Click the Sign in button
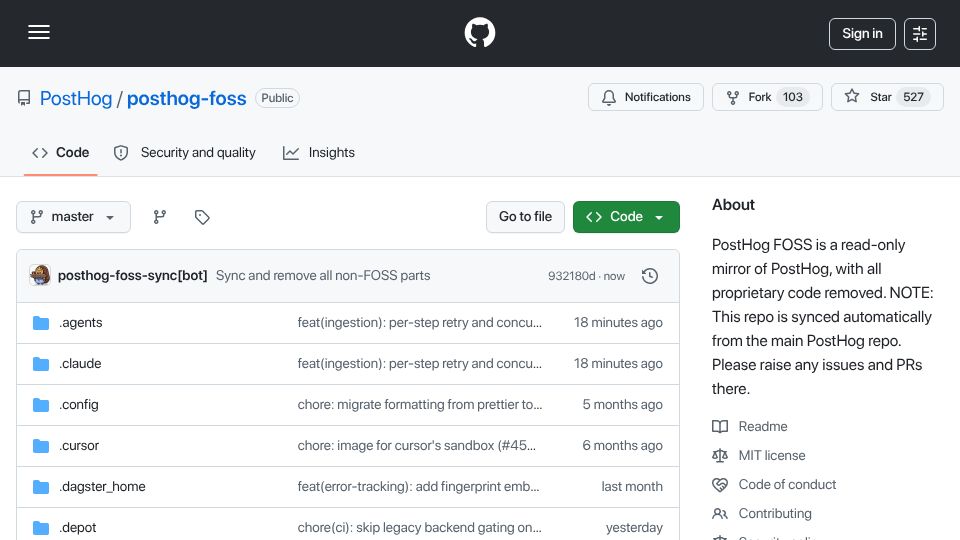The height and width of the screenshot is (540, 960). [x=862, y=34]
